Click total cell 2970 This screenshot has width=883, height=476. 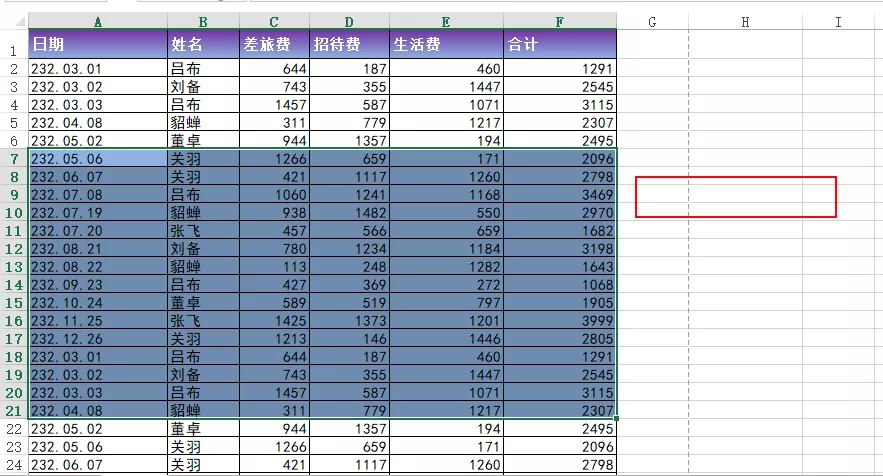(560, 213)
